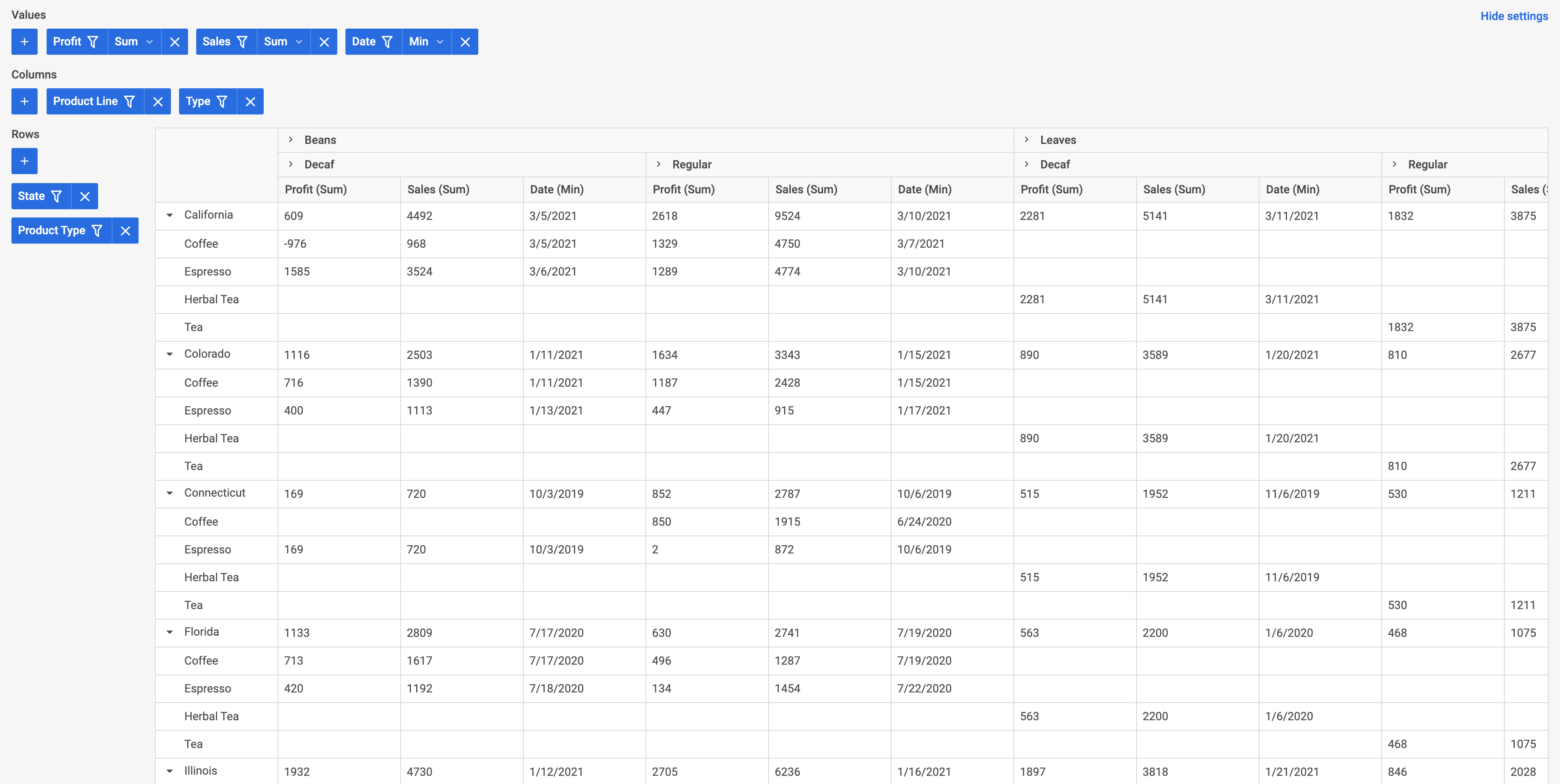Open the Profit Sum aggregation dropdown

tap(134, 42)
